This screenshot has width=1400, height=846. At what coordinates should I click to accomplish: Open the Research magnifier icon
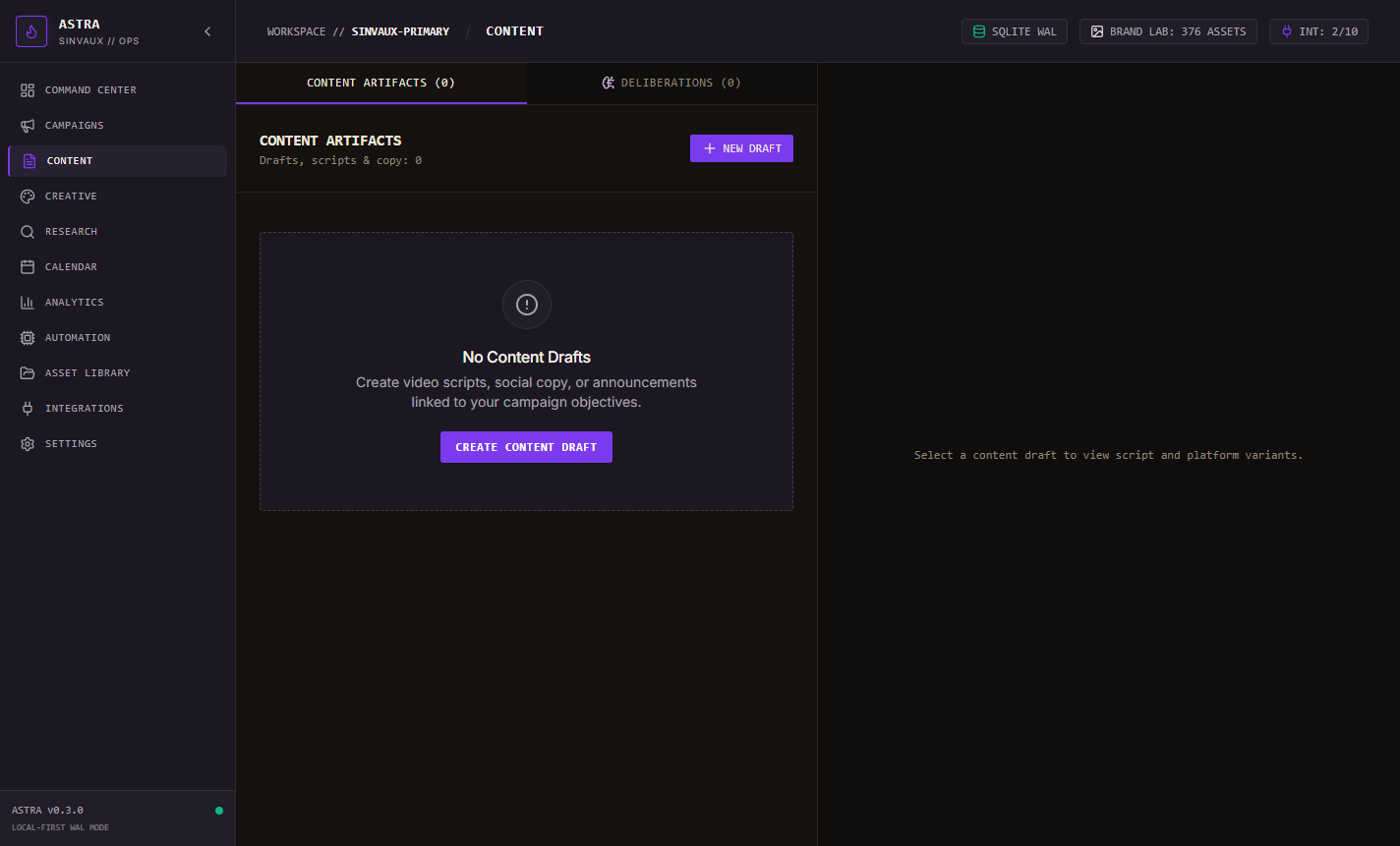pos(28,232)
